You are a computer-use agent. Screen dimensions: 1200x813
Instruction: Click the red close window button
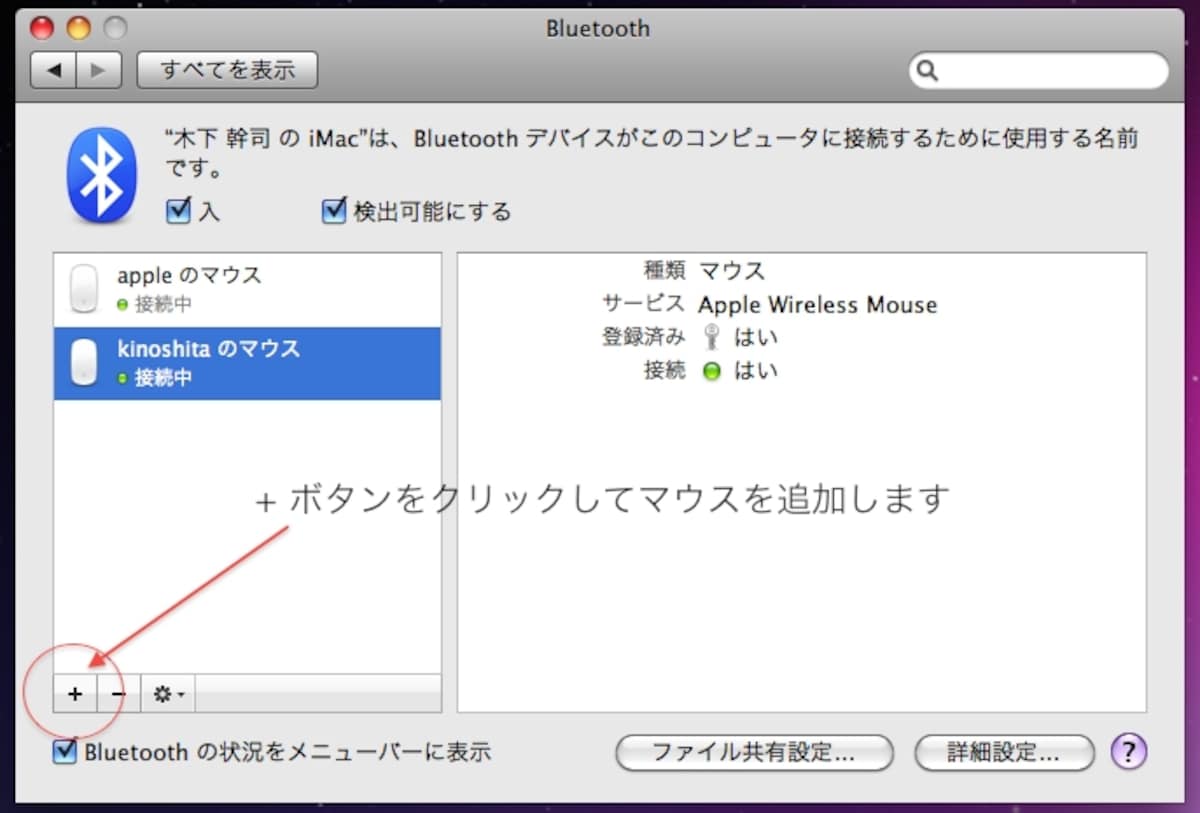(44, 27)
